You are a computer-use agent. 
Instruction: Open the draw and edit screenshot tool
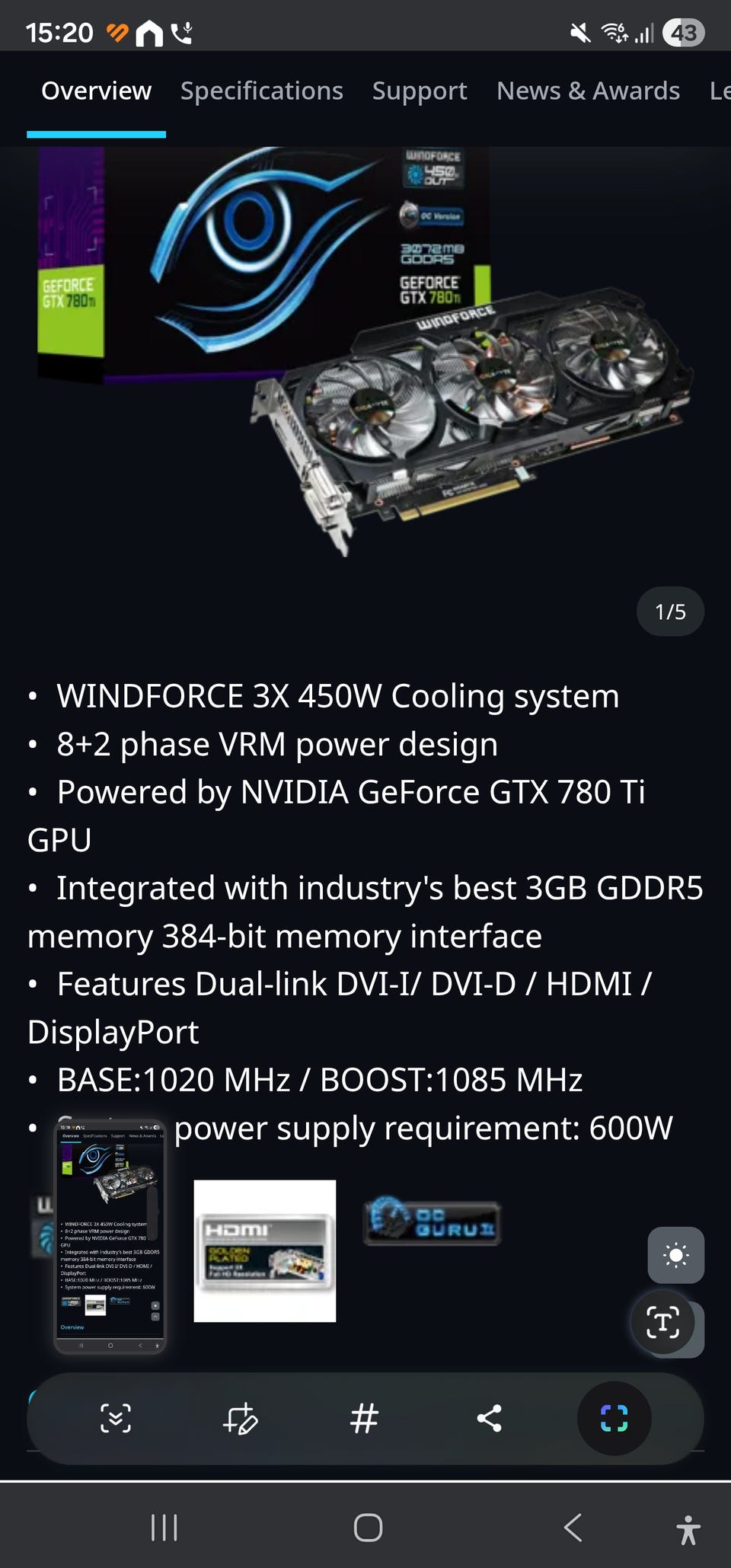click(240, 1419)
